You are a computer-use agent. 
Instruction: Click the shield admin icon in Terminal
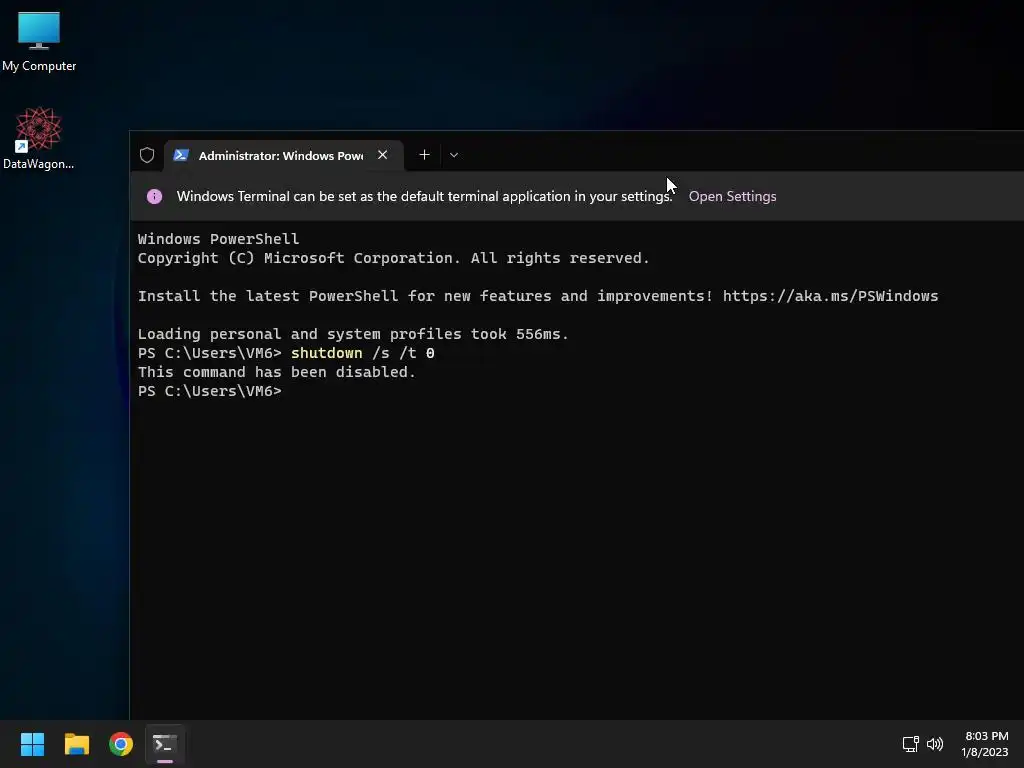point(147,155)
